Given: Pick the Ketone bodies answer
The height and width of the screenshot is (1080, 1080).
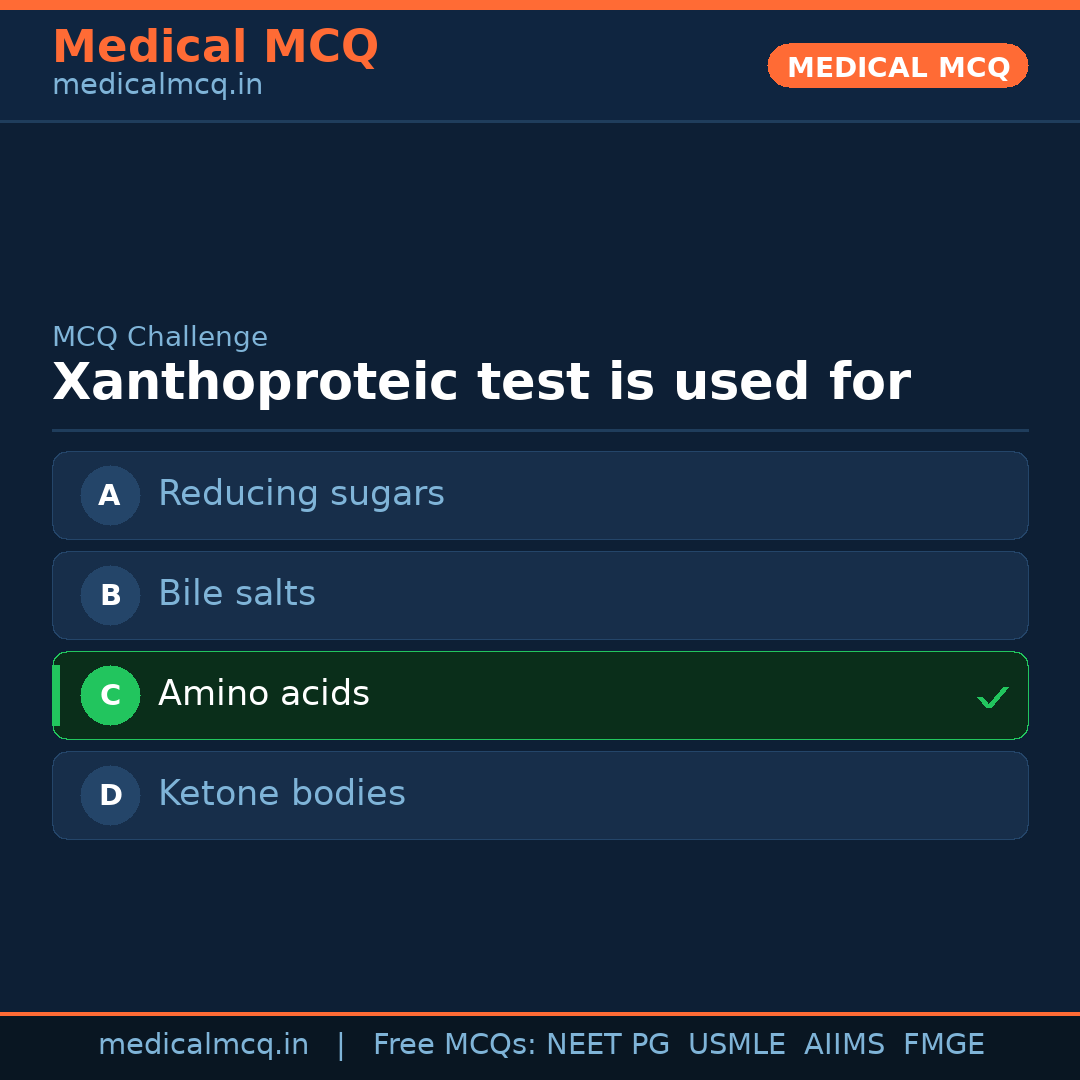Looking at the screenshot, I should point(282,794).
